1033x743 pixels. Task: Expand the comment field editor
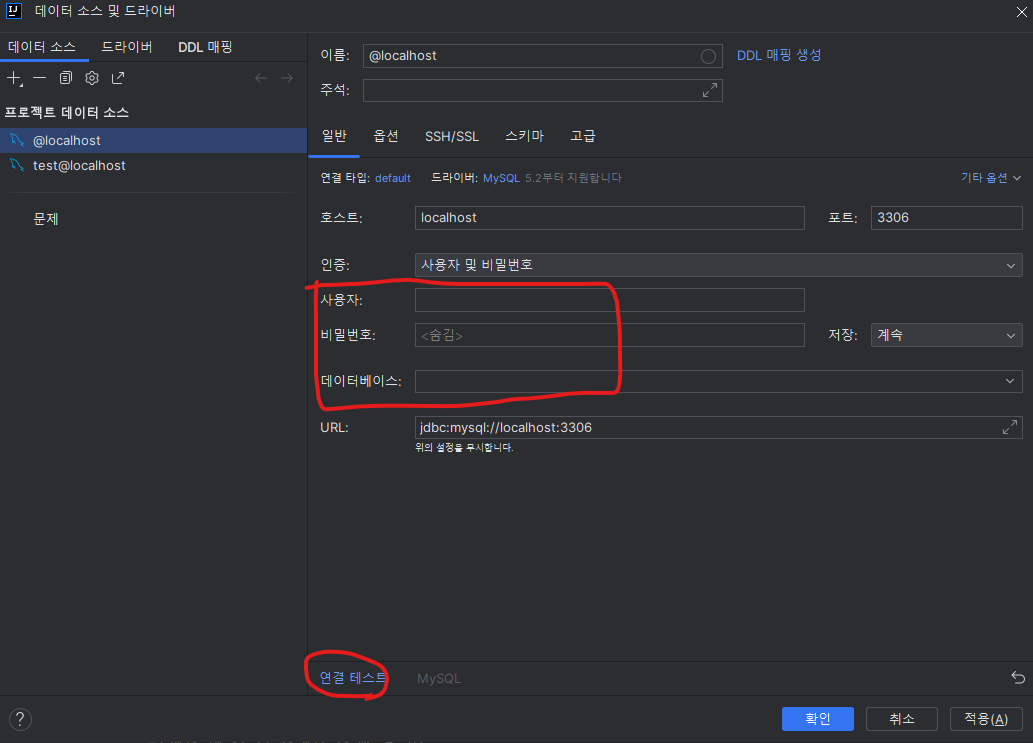(710, 90)
